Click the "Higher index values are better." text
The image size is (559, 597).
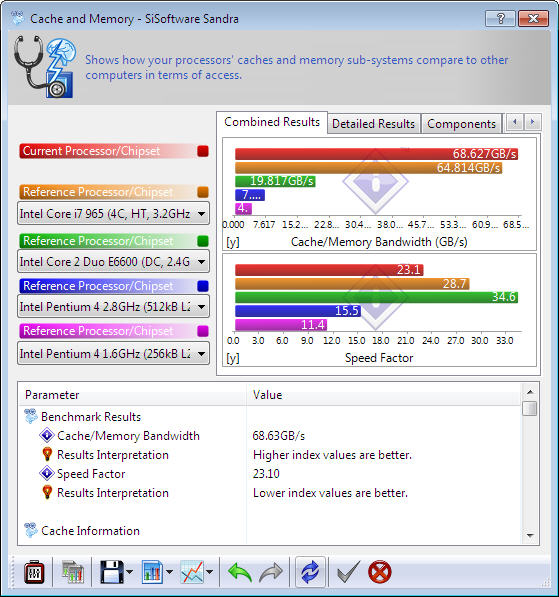pos(332,455)
